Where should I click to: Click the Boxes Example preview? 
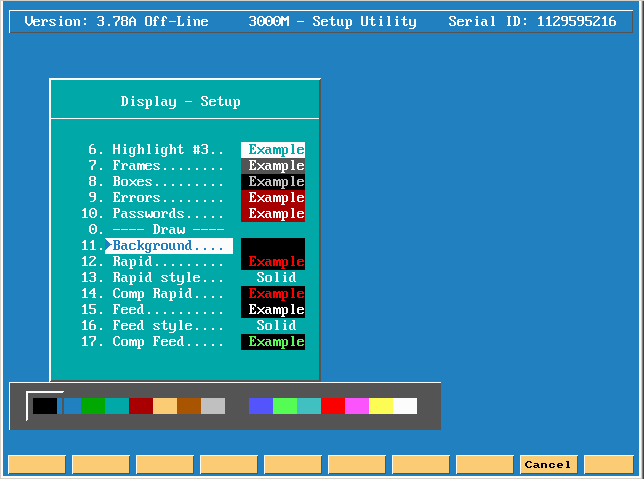273,182
